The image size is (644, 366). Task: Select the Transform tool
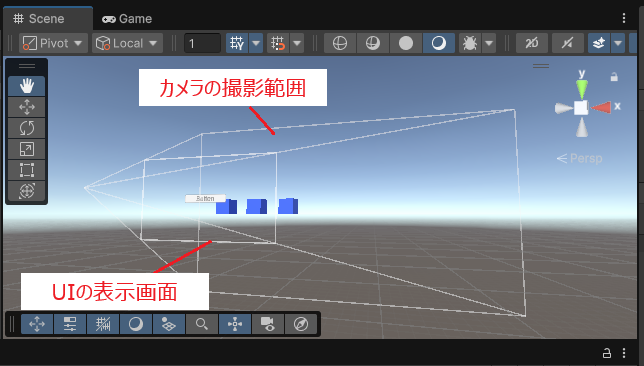[27, 191]
